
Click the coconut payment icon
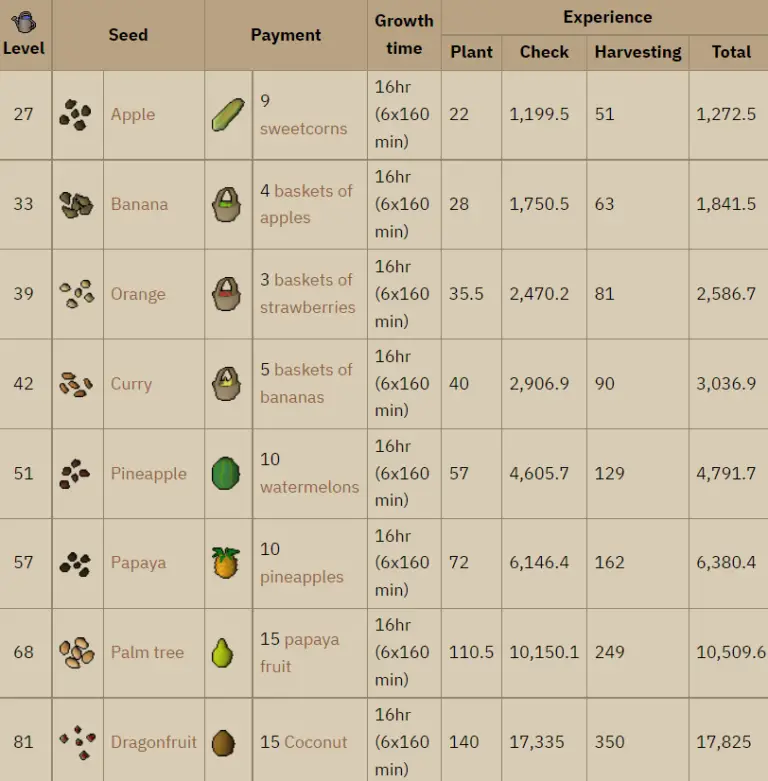[226, 742]
